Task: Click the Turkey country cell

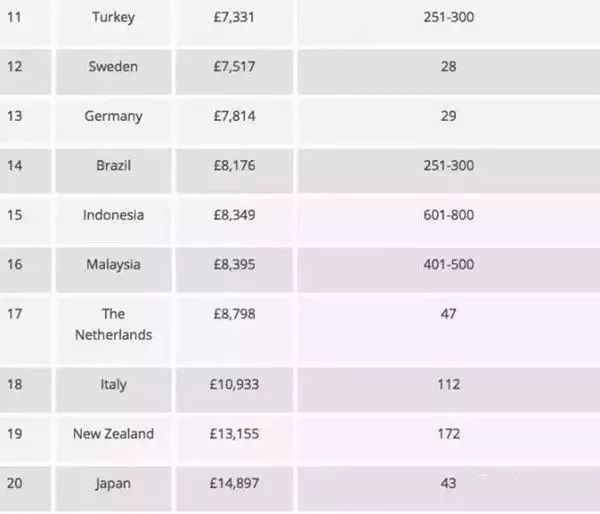Action: [x=113, y=18]
